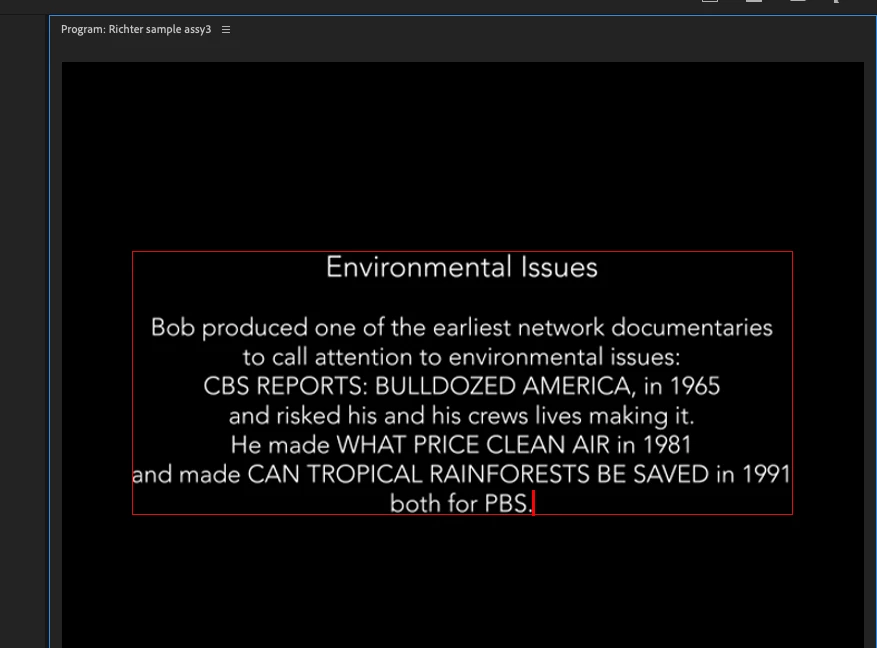This screenshot has height=648, width=877.
Task: Click the line 'Bob produced one of the earliest network documentaries'
Action: tap(462, 328)
